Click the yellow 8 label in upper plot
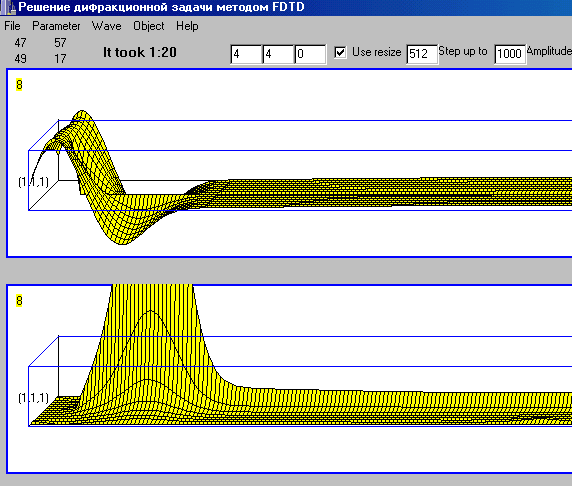572x486 pixels. click(19, 85)
